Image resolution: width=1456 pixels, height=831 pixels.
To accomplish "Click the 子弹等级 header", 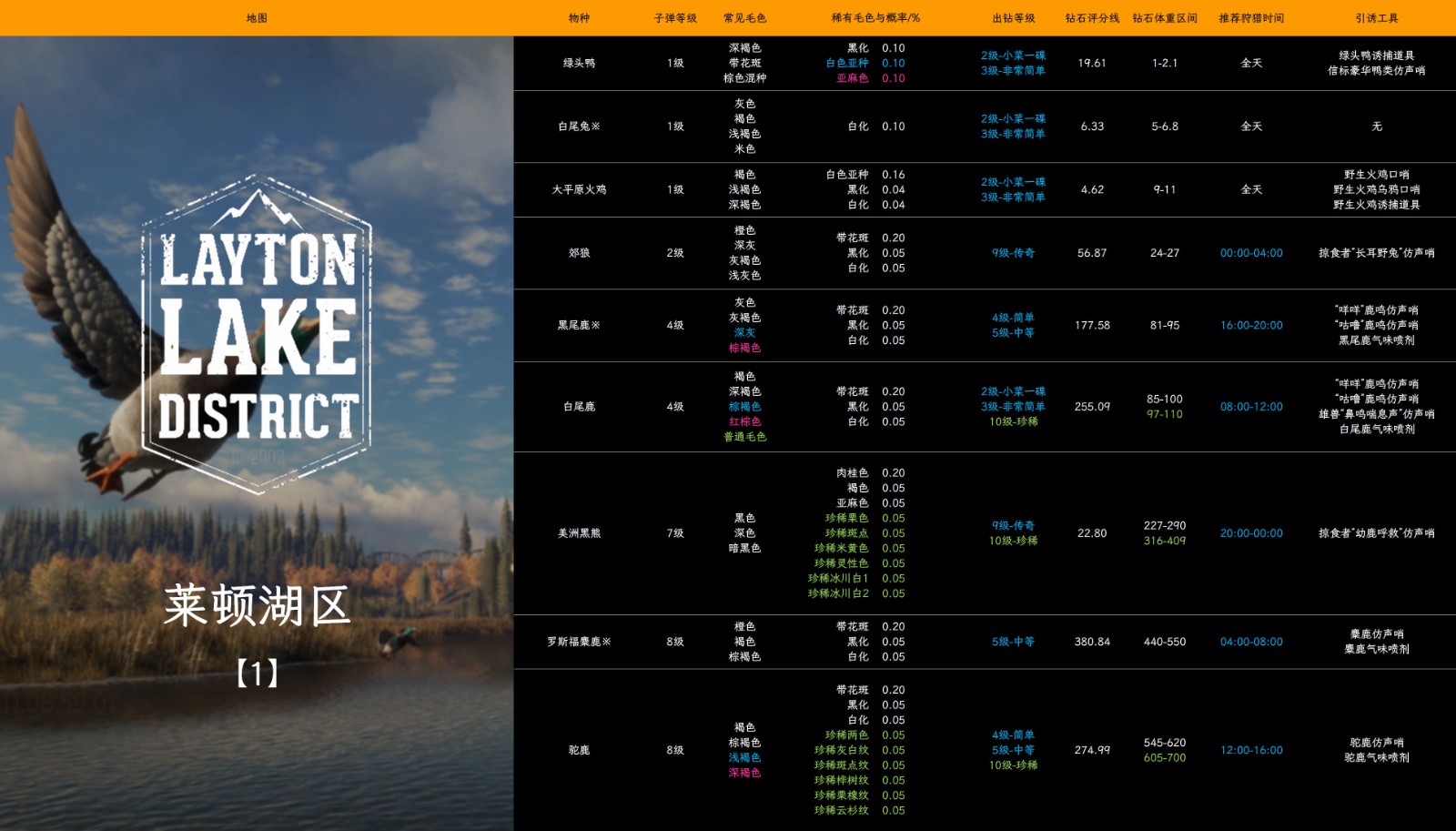I will pyautogui.click(x=675, y=18).
